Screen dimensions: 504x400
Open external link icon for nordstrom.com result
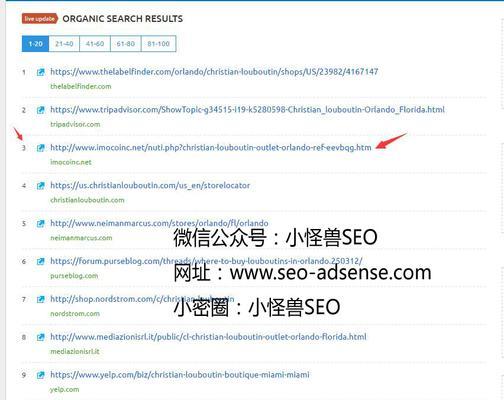40,299
